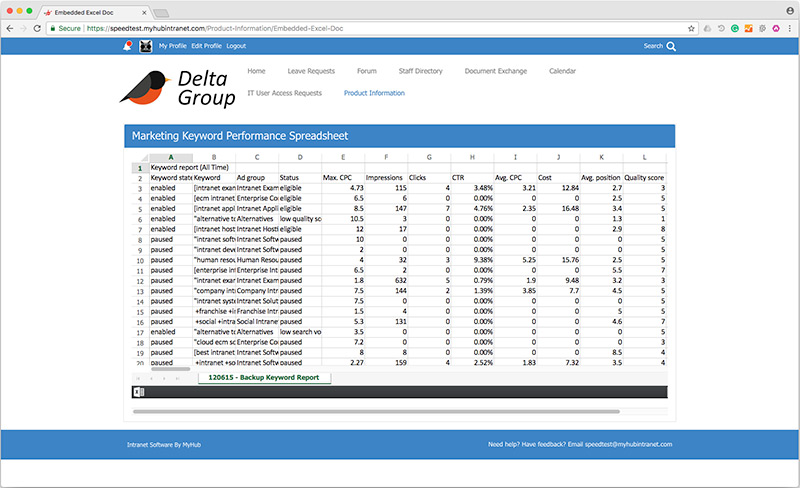The image size is (800, 488).
Task: Go to Staff Directory page
Action: 421,71
